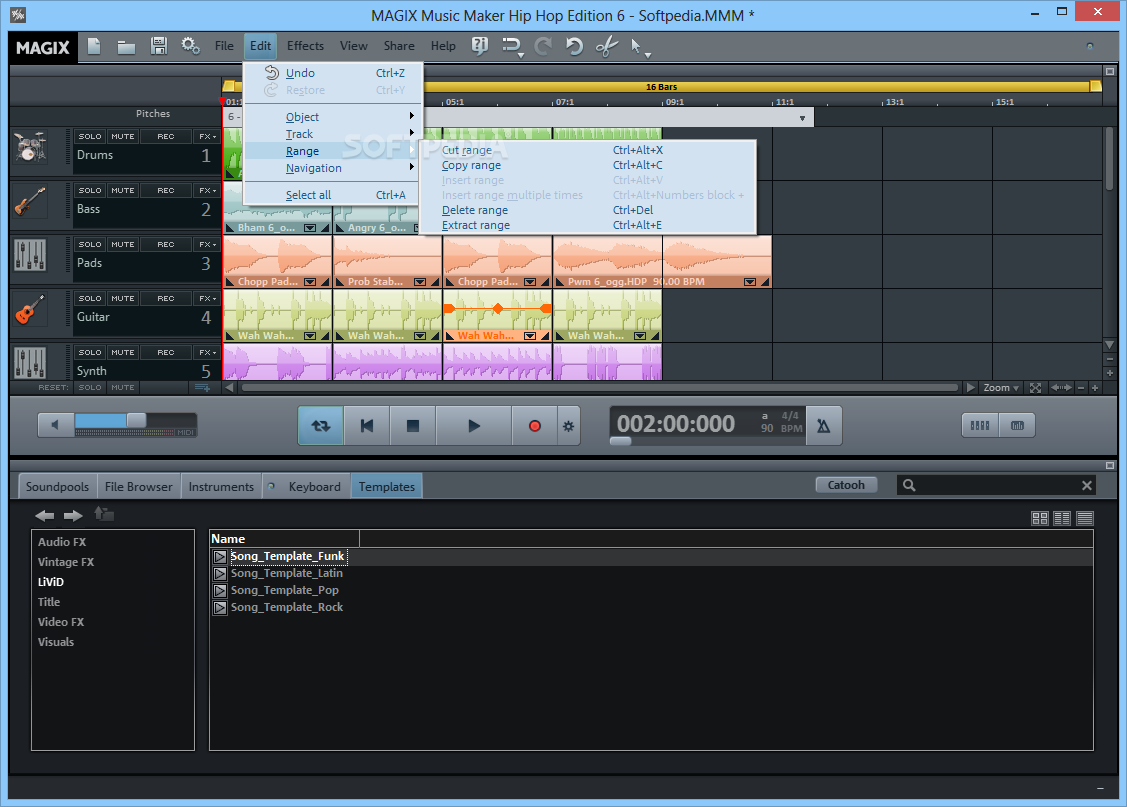Go up one folder level icon

pyautogui.click(x=104, y=514)
